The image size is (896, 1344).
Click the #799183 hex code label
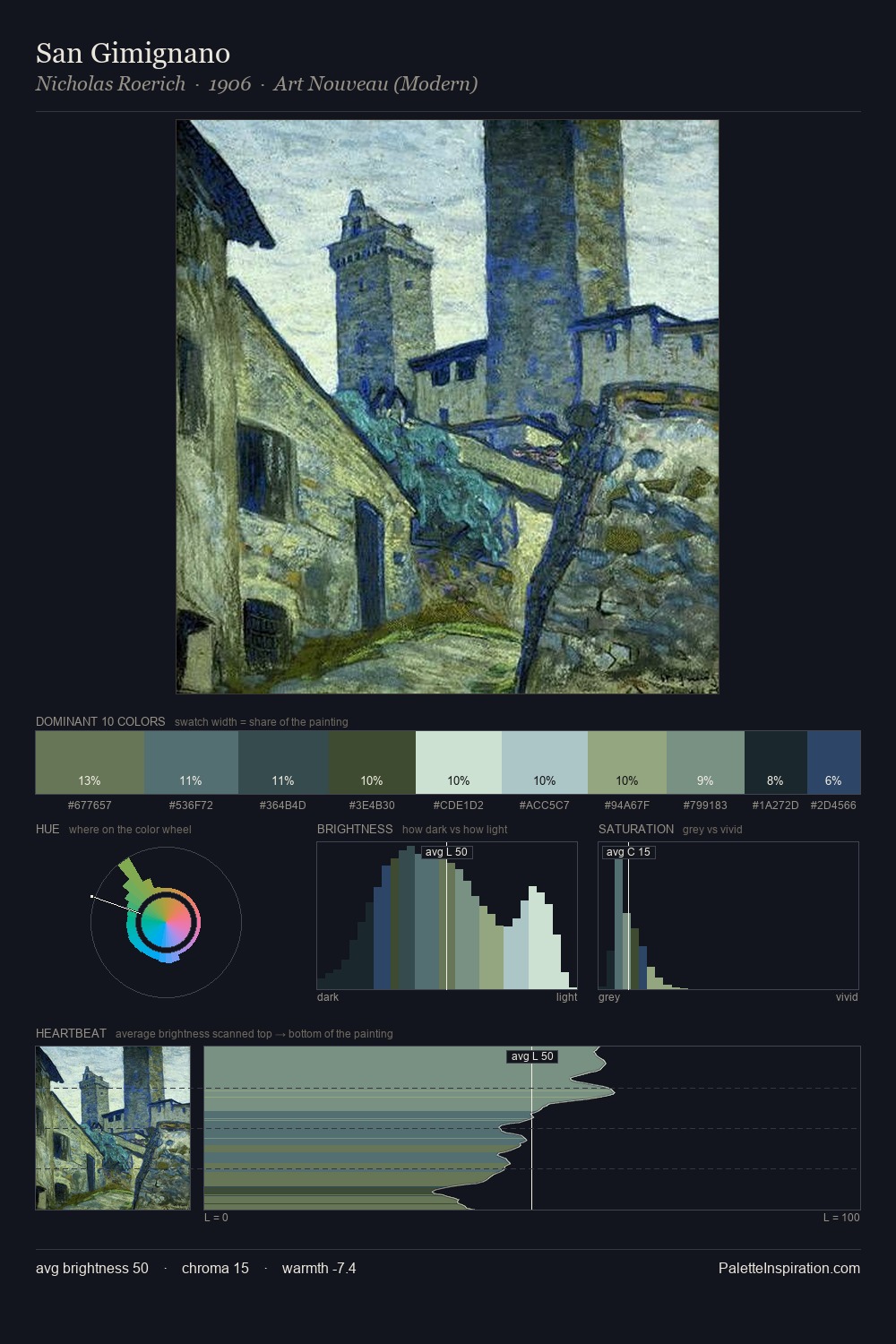[705, 806]
